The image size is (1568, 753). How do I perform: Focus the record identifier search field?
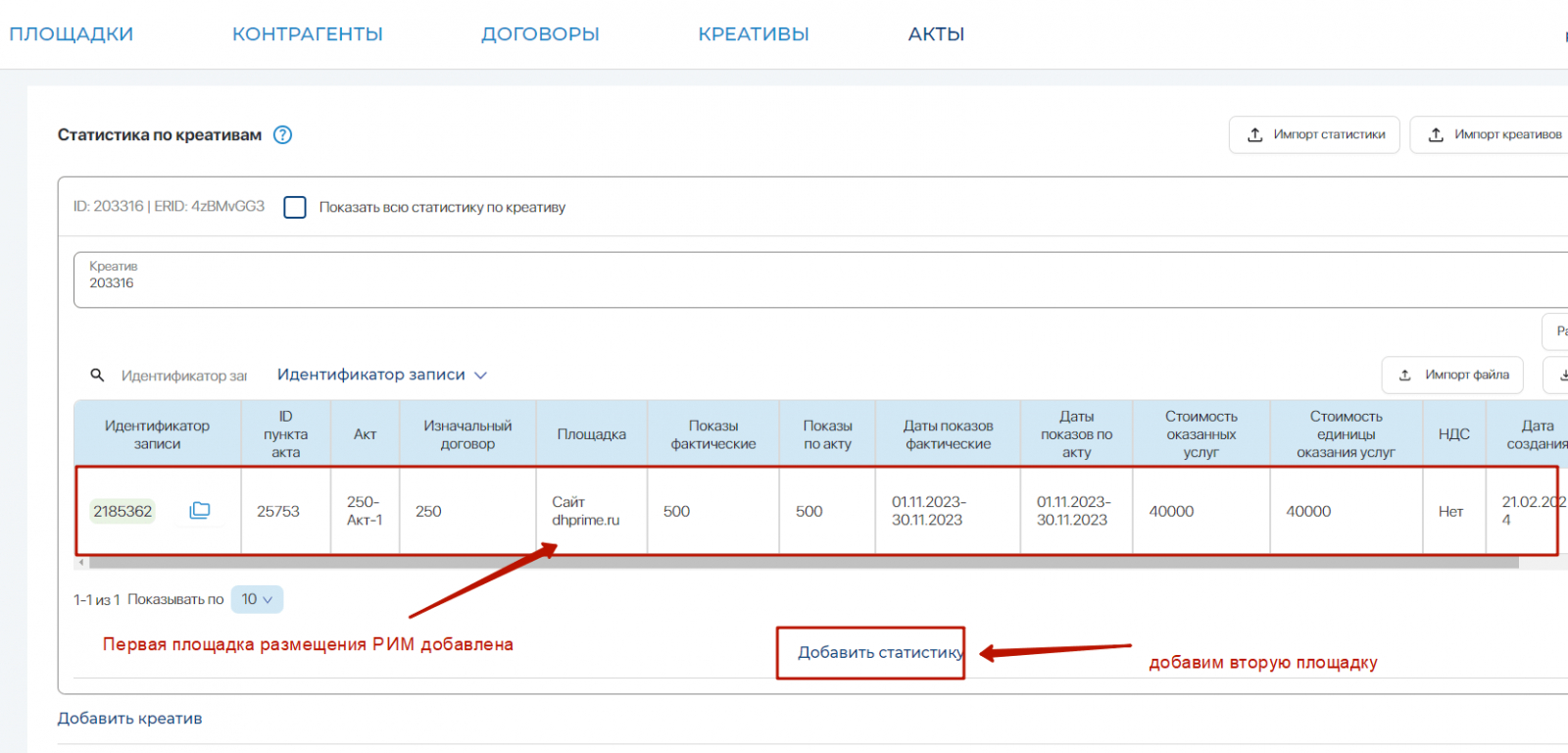click(x=184, y=376)
